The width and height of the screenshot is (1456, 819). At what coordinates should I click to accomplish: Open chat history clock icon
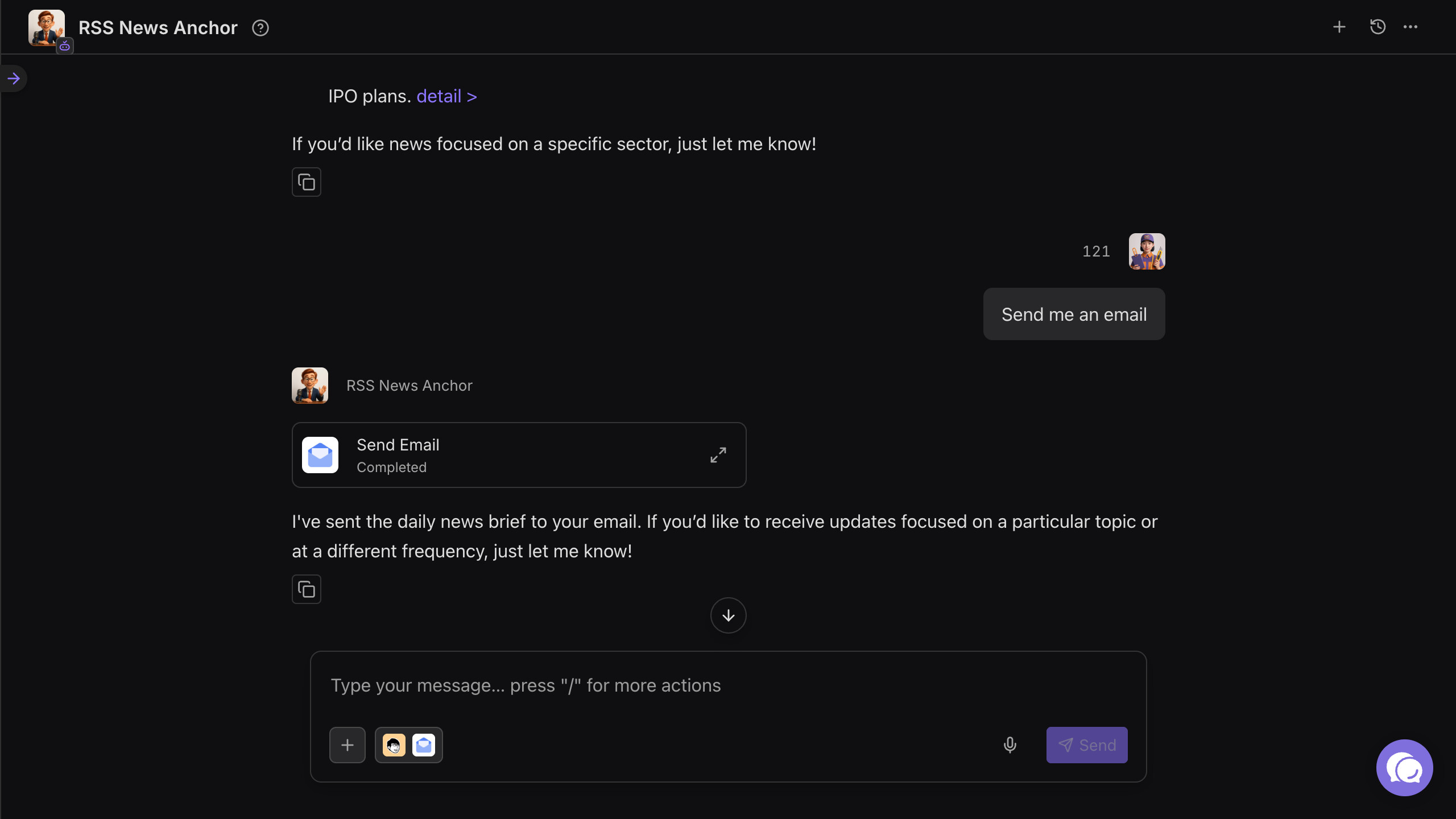tap(1378, 27)
